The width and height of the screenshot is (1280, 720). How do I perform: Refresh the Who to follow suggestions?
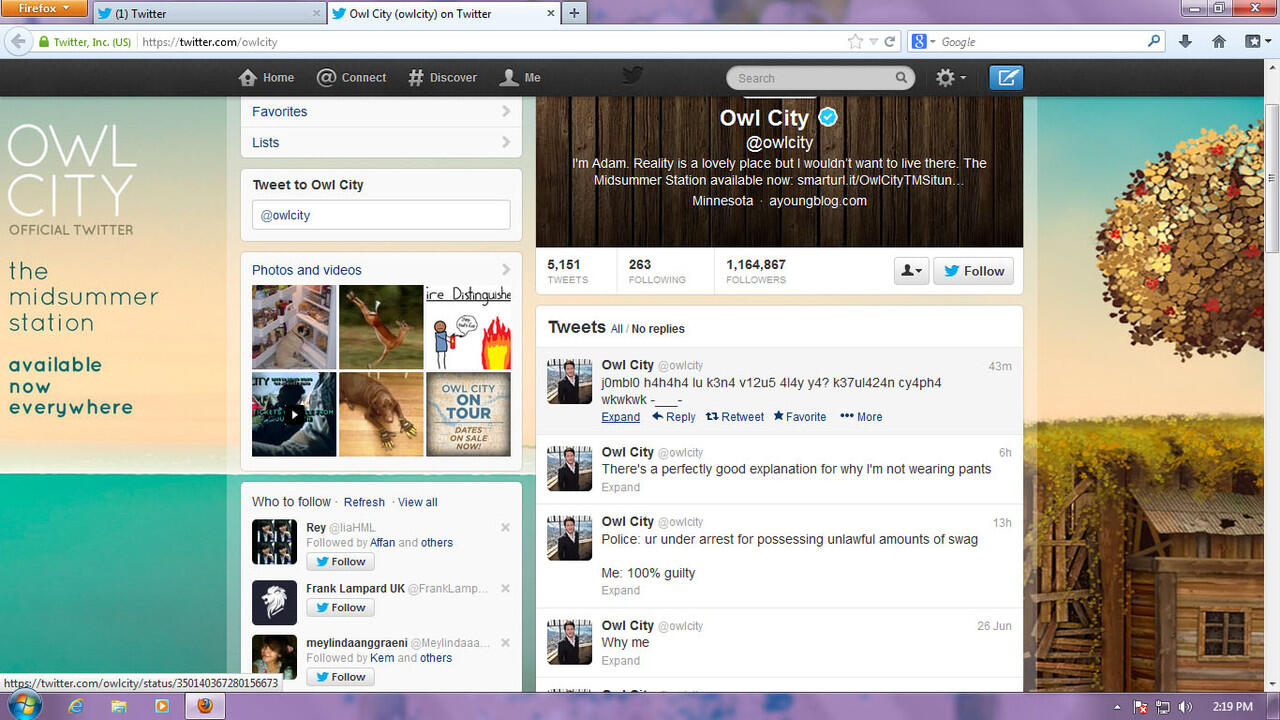[x=364, y=502]
